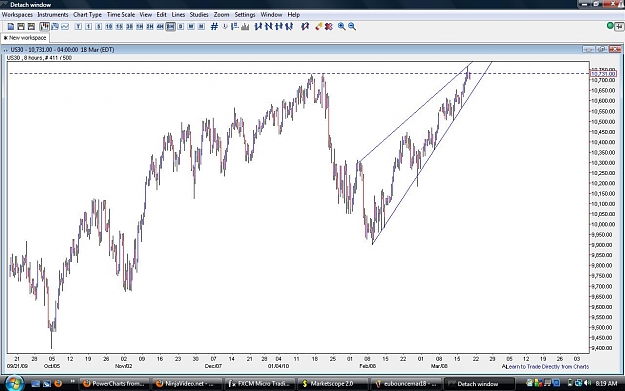The image size is (625, 391).
Task: Click the zoom out magnifier
Action: point(352,26)
